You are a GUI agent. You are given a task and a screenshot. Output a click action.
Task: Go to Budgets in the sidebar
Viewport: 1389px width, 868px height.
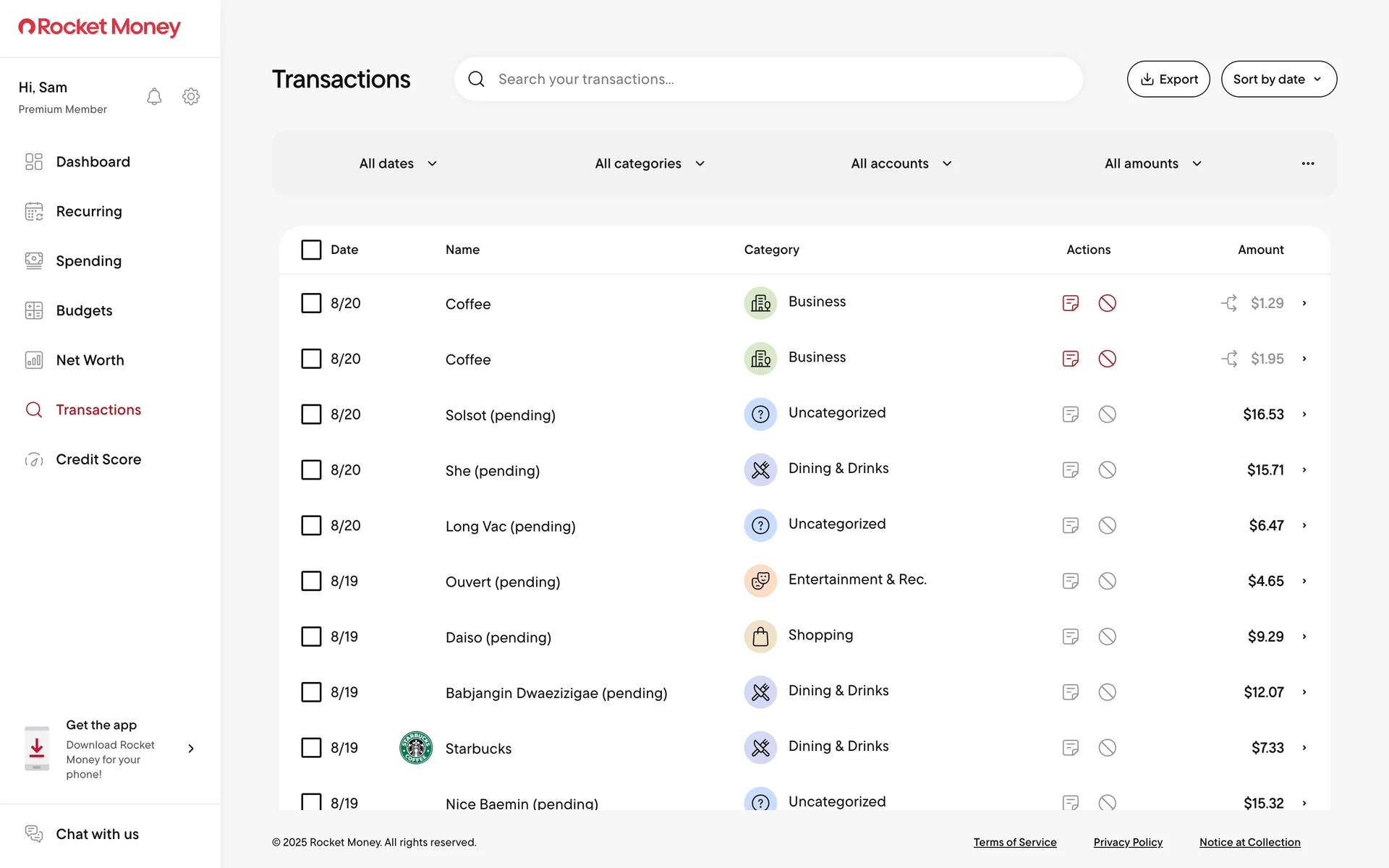[84, 310]
